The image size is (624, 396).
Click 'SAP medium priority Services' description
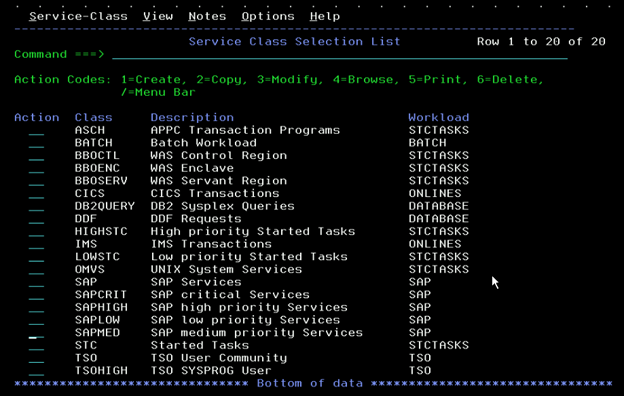click(257, 332)
